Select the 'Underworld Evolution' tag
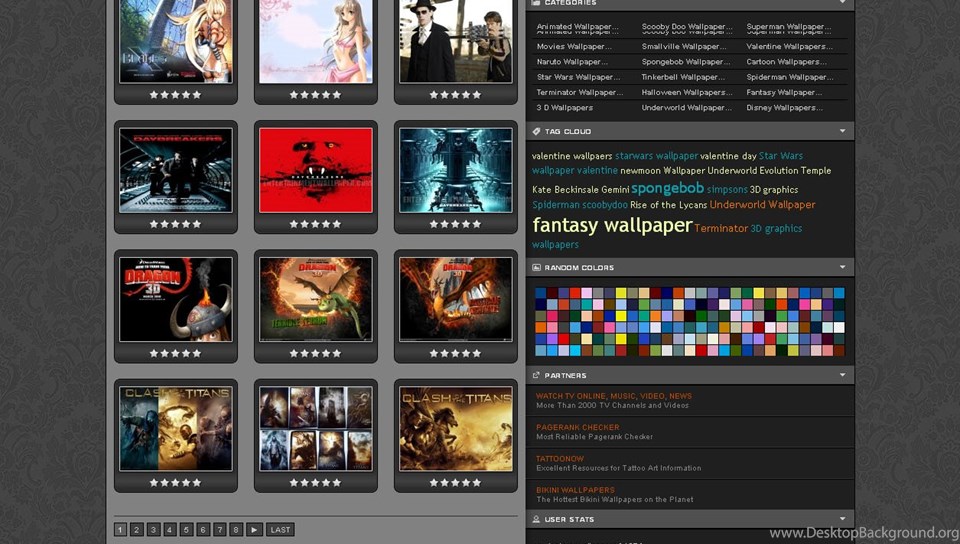Viewport: 960px width, 544px height. pyautogui.click(x=753, y=171)
